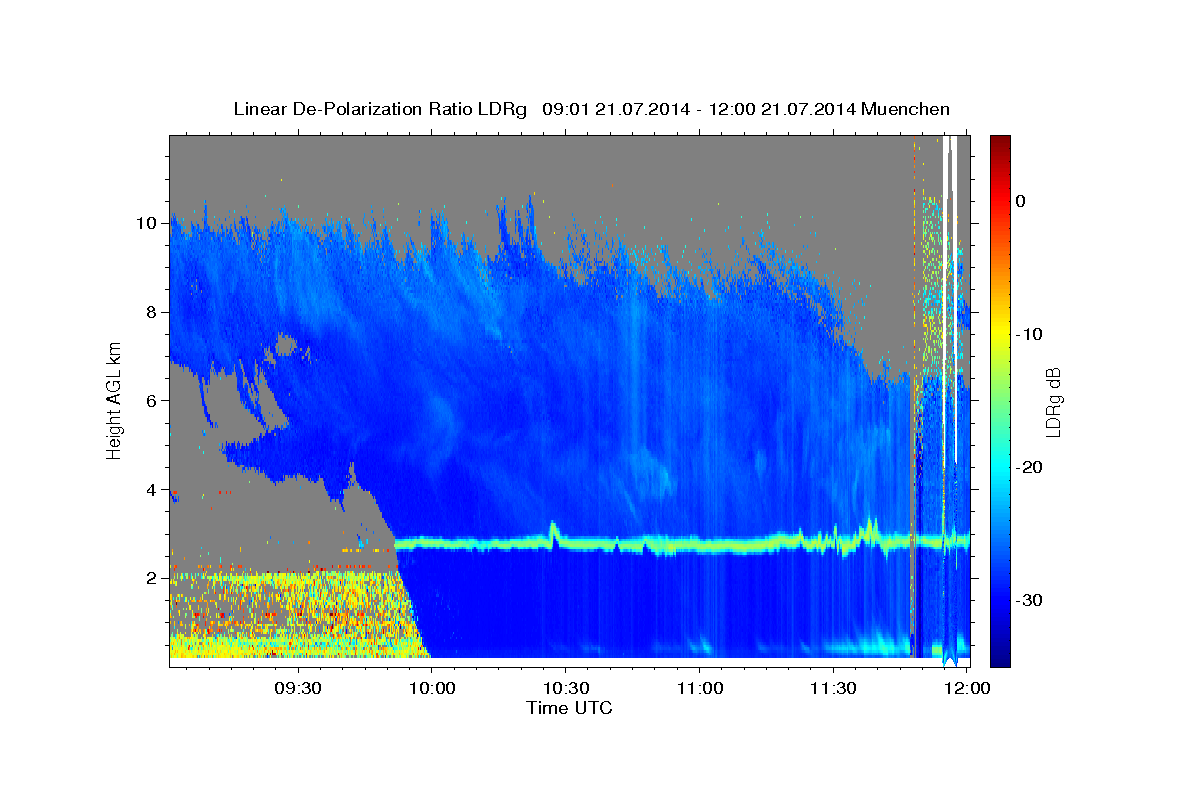Click the '10:30' time axis label

coord(566,688)
